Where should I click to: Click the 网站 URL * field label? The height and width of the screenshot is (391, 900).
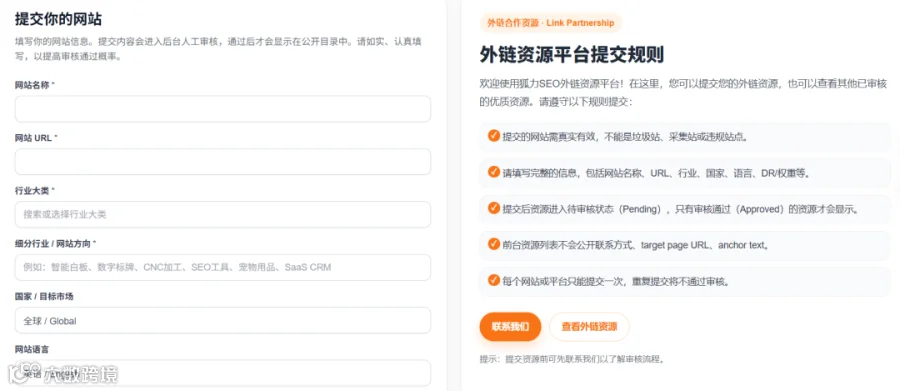pyautogui.click(x=36, y=138)
